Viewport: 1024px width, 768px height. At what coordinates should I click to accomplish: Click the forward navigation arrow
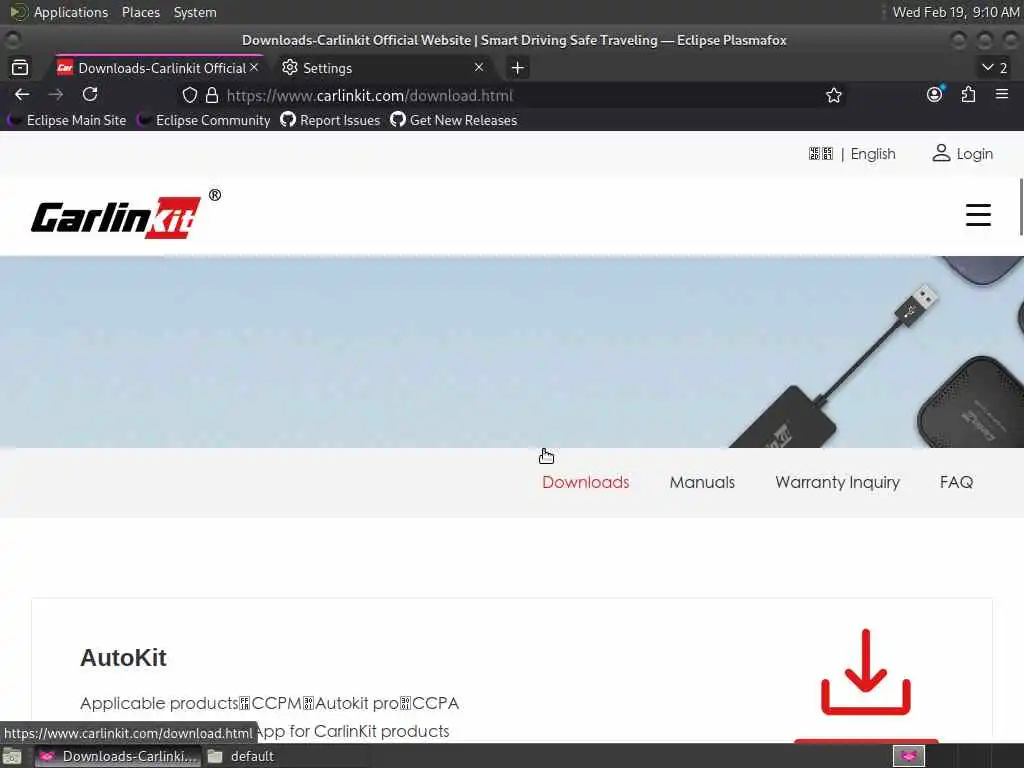click(56, 95)
